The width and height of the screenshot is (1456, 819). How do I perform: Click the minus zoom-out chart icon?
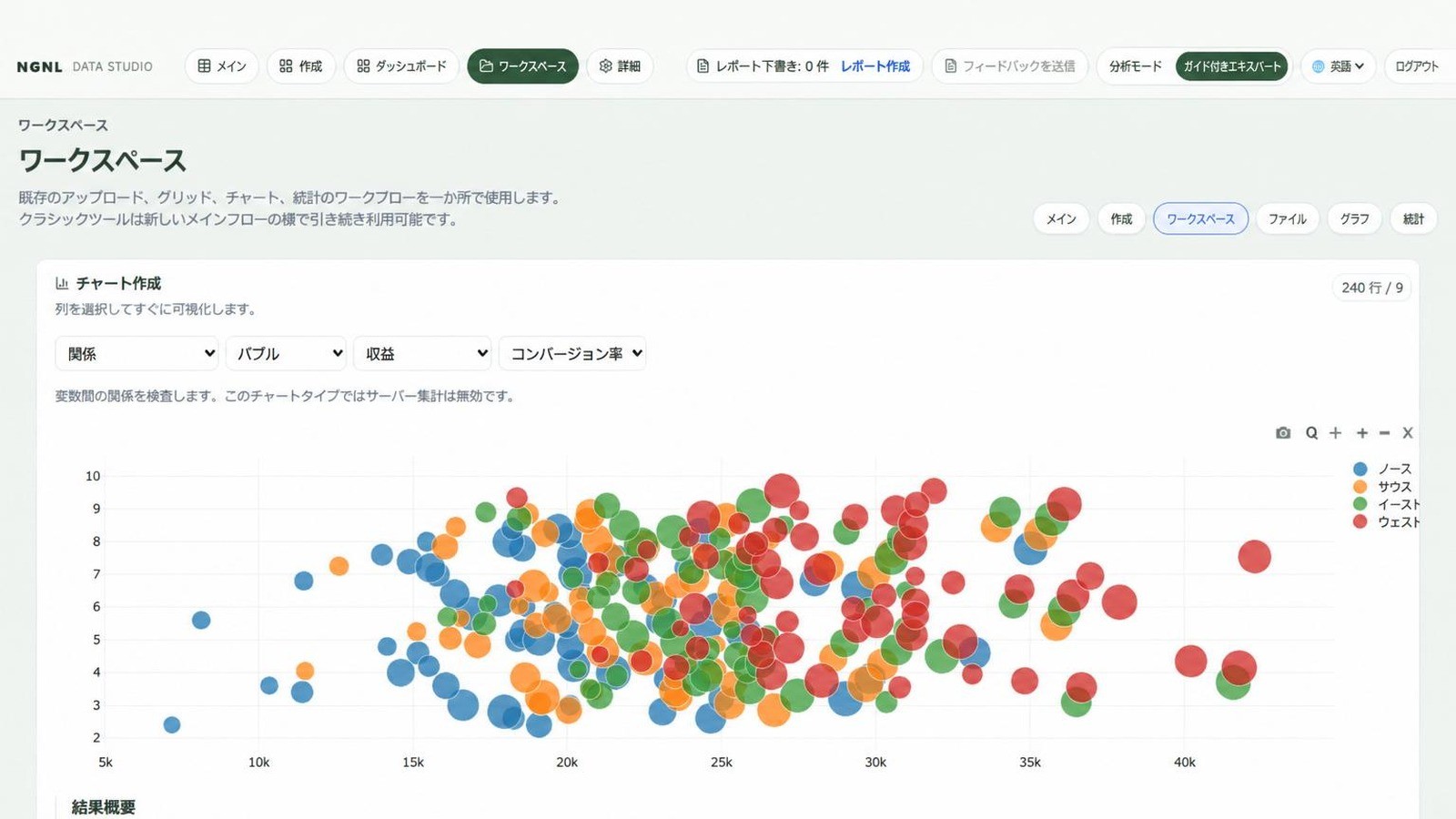point(1384,433)
